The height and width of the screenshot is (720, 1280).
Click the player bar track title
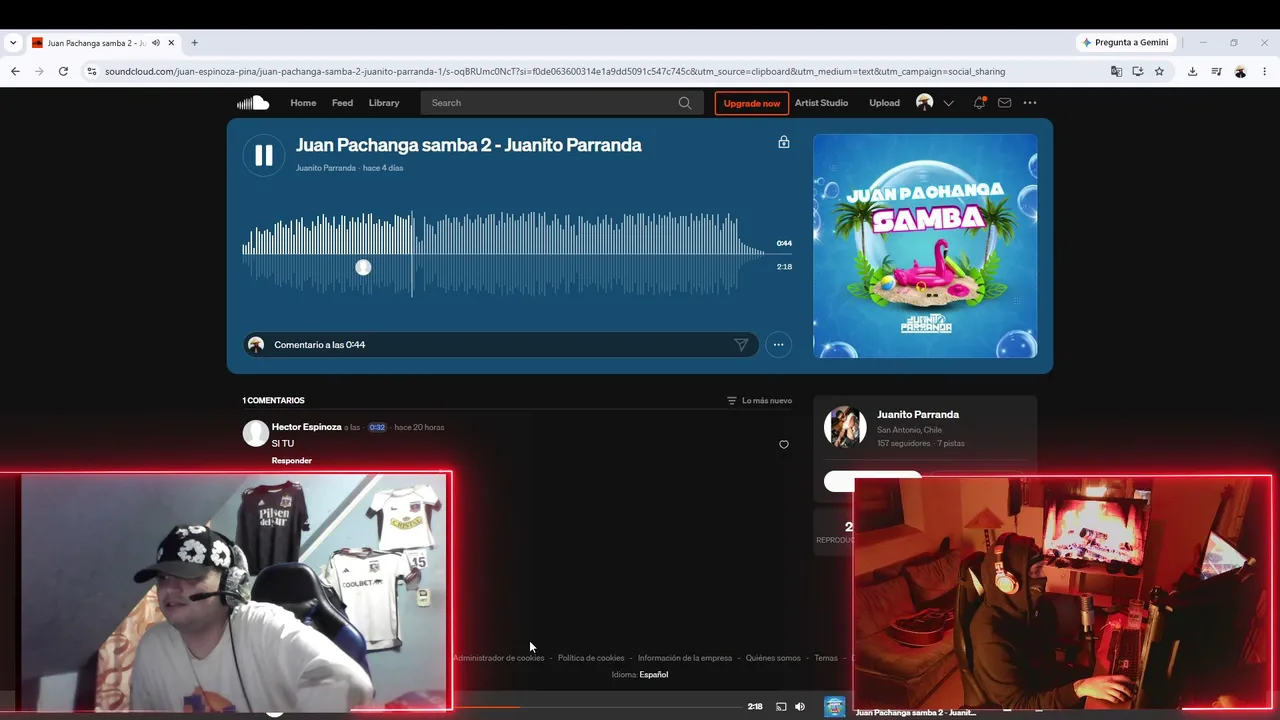pyautogui.click(x=916, y=712)
